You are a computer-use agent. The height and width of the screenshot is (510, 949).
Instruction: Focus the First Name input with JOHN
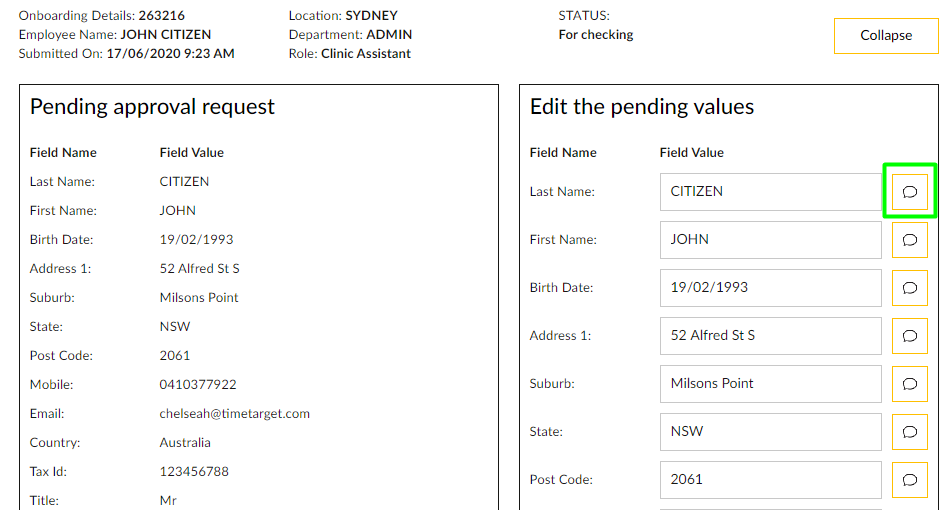click(x=770, y=240)
